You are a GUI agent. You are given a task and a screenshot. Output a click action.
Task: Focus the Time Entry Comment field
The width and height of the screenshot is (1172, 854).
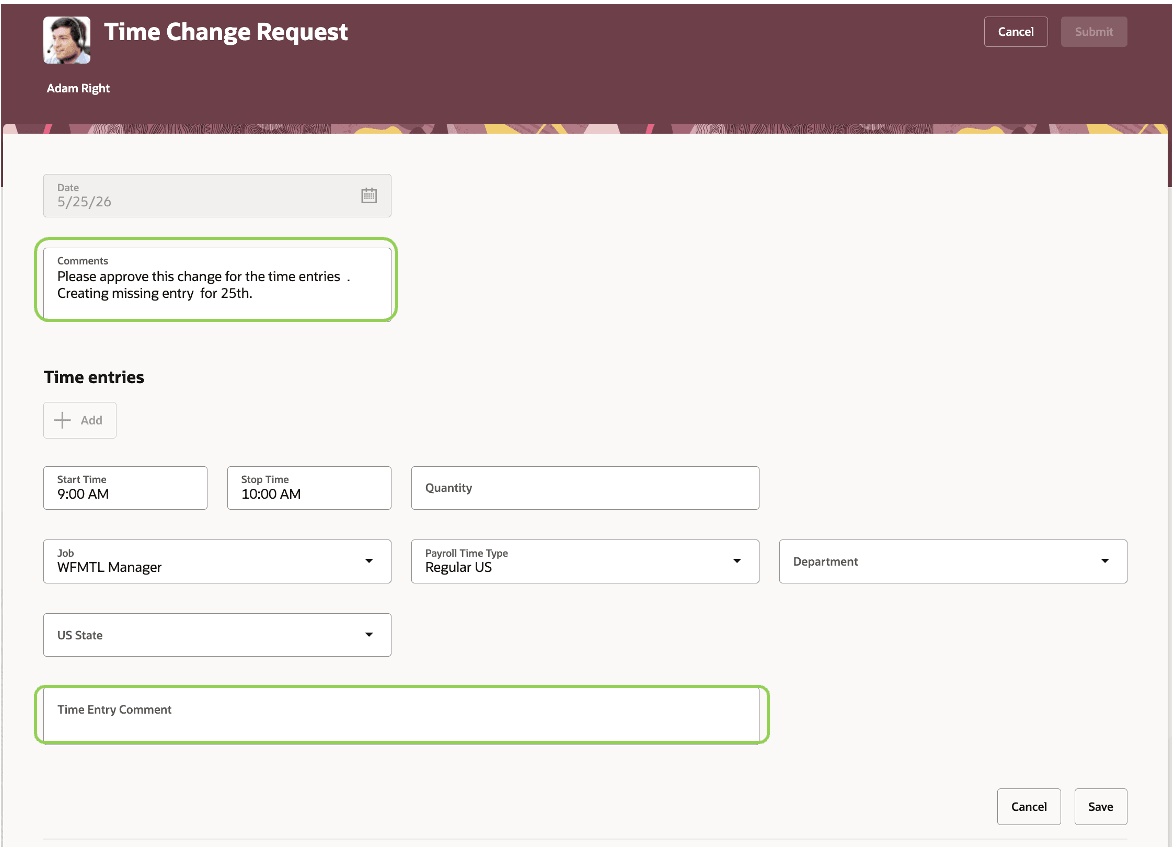401,715
